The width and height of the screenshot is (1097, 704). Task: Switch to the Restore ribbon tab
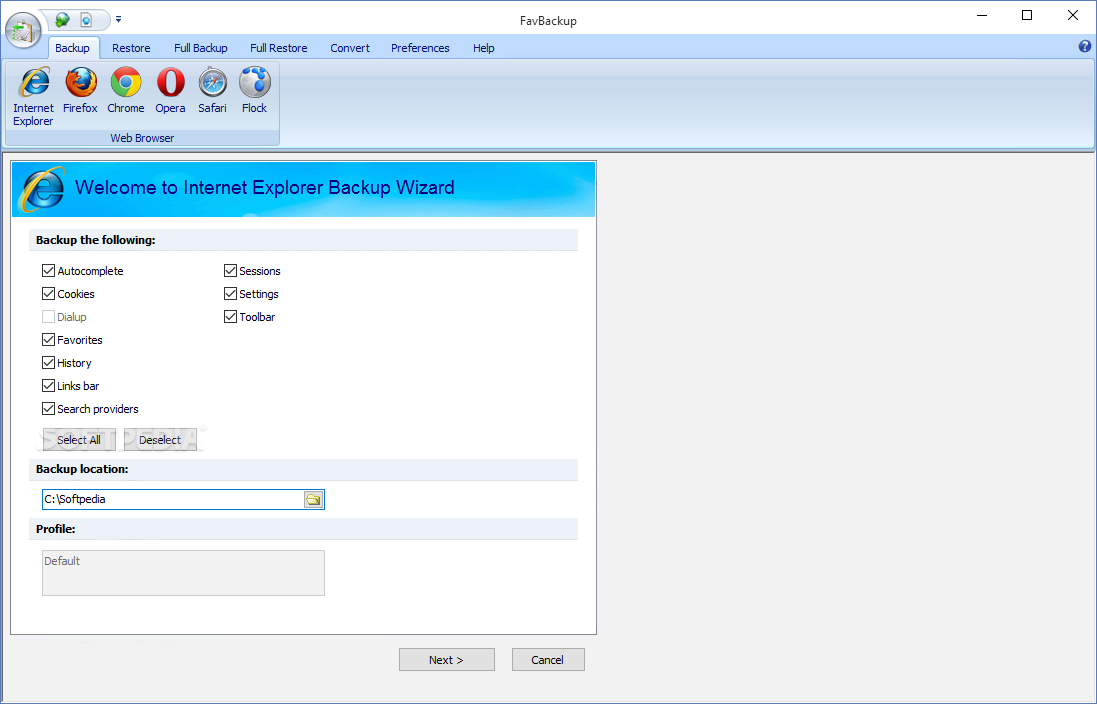(132, 48)
